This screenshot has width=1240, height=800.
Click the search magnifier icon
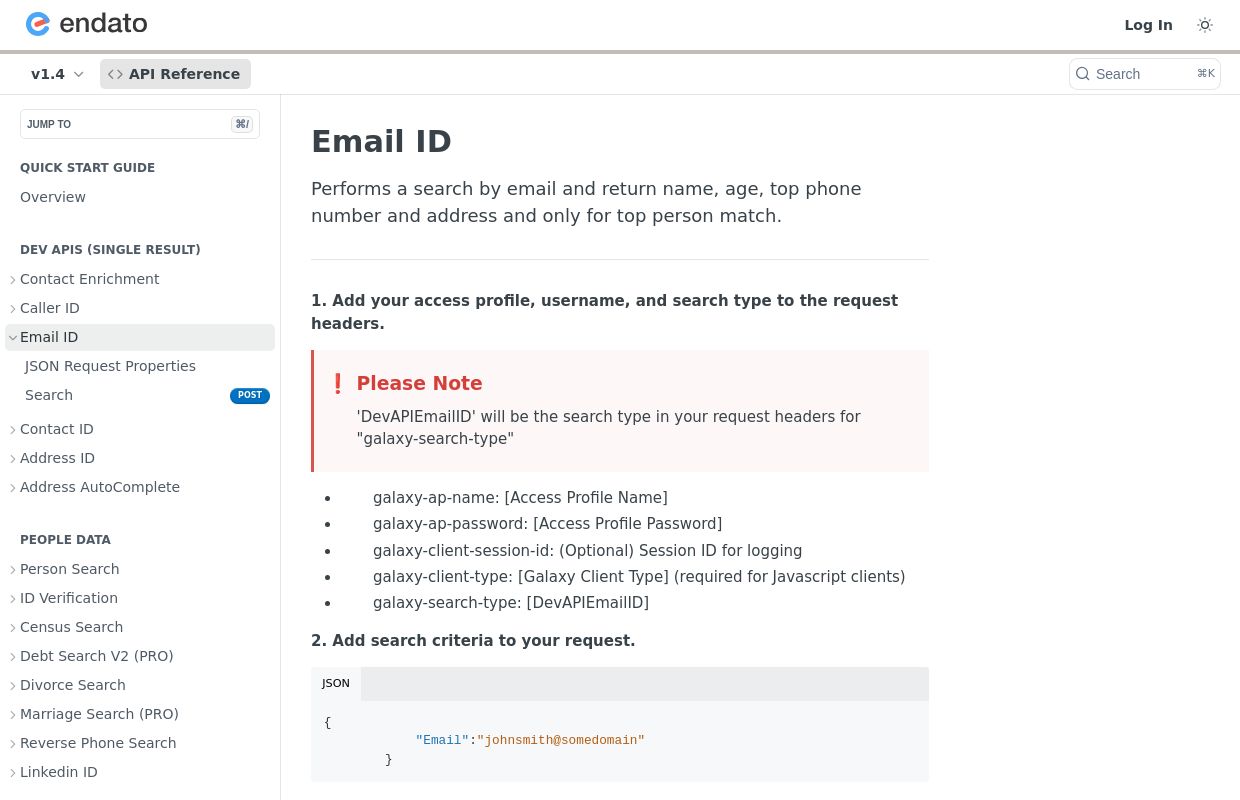coord(1083,74)
